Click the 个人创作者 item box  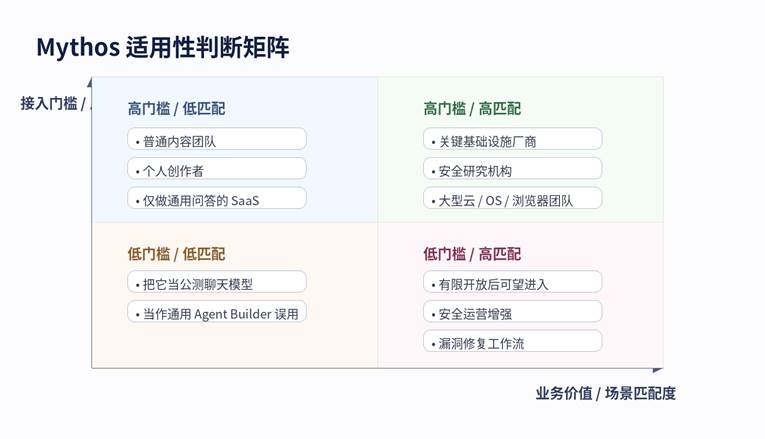(x=217, y=170)
